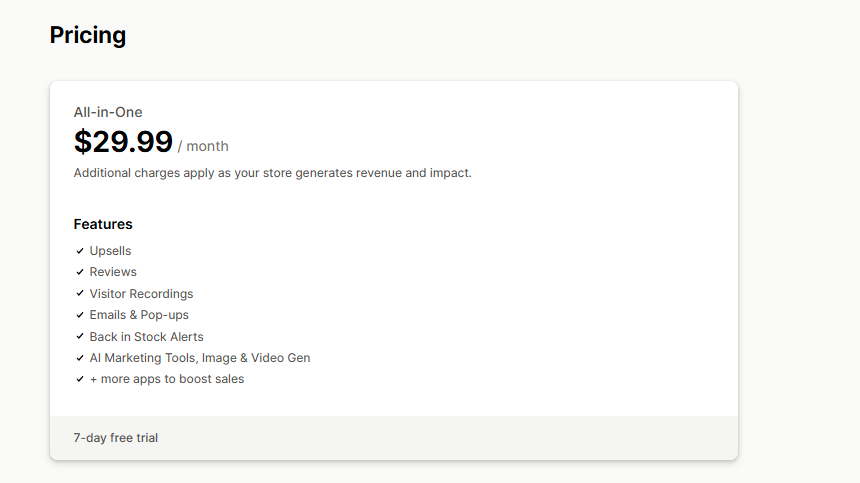
Task: Select the Upsells feature text
Action: [110, 251]
